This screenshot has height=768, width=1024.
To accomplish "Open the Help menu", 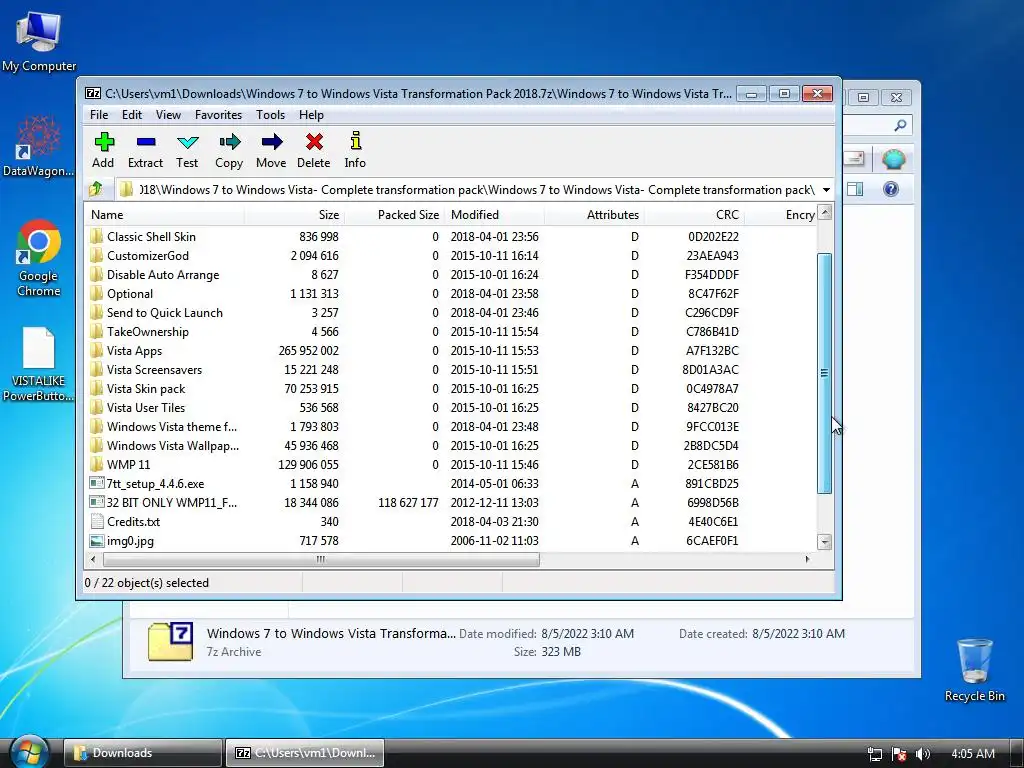I will tap(312, 115).
